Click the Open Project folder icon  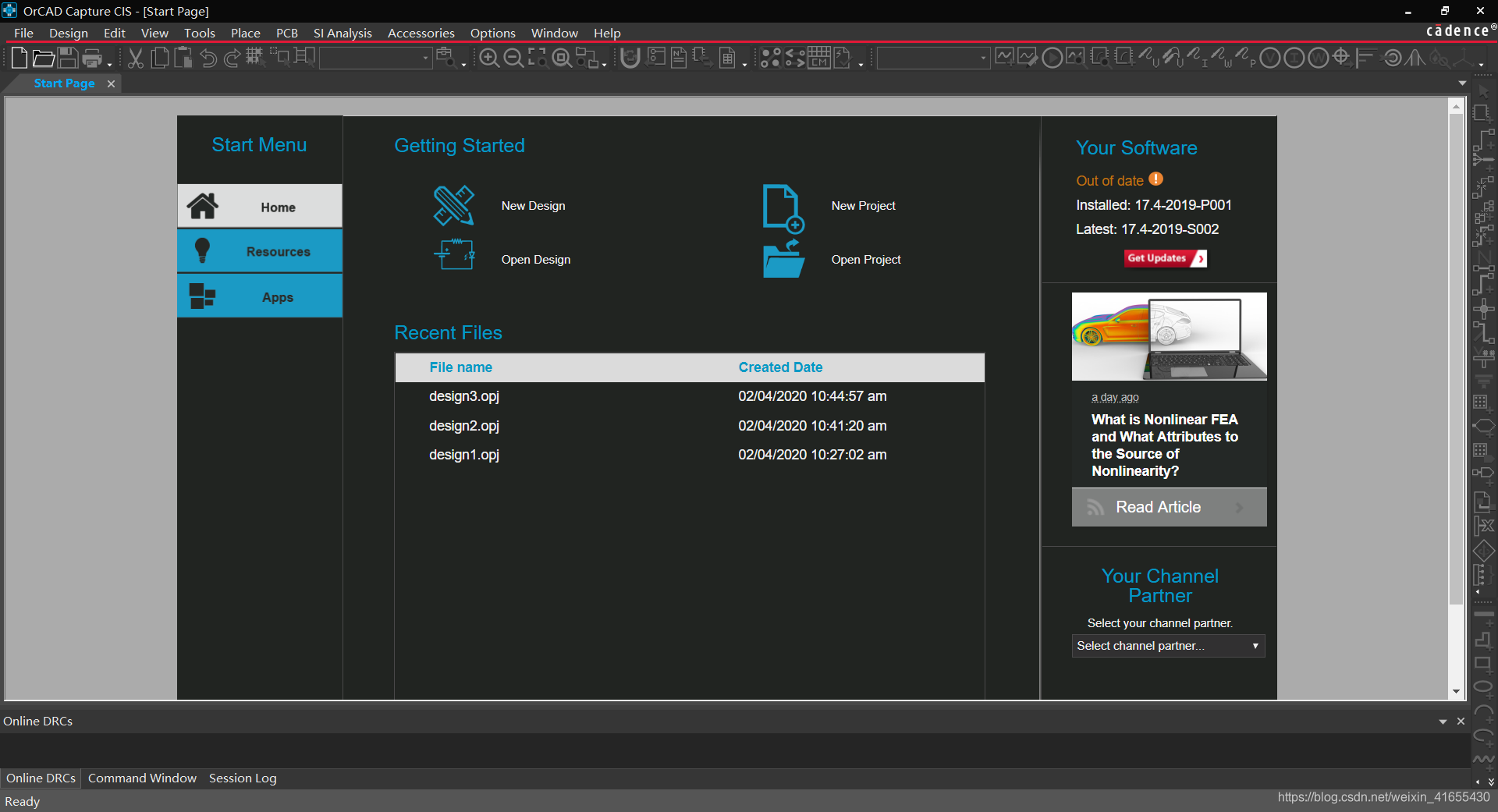783,259
